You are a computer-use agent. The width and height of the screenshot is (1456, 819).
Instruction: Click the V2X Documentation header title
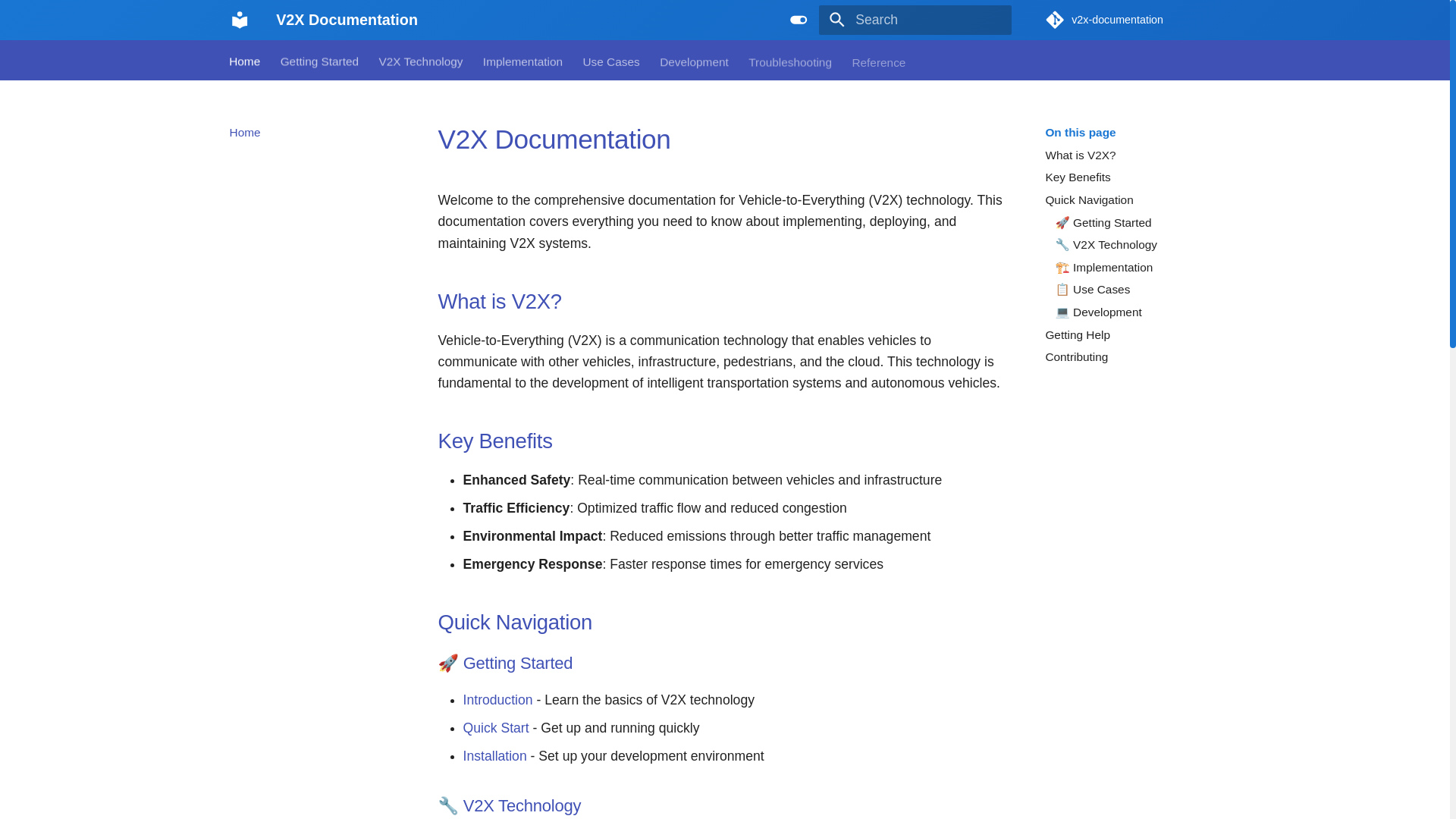click(x=347, y=20)
